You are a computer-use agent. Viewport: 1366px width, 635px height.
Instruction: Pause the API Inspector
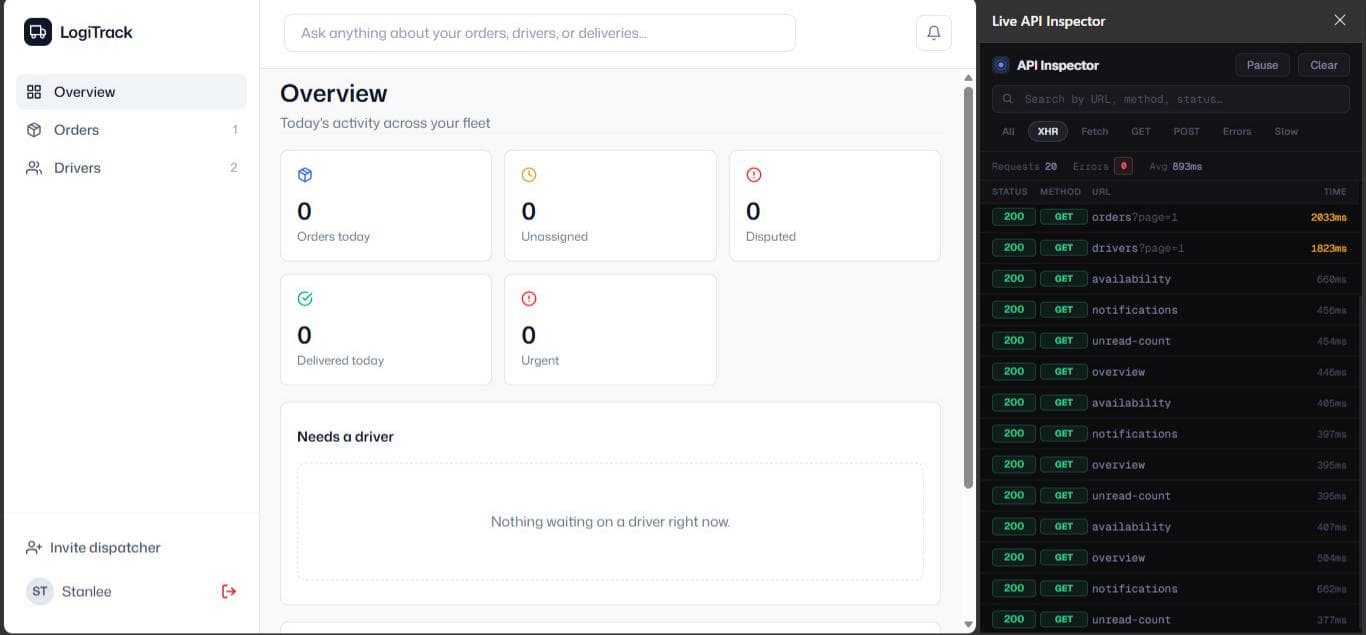click(x=1262, y=65)
